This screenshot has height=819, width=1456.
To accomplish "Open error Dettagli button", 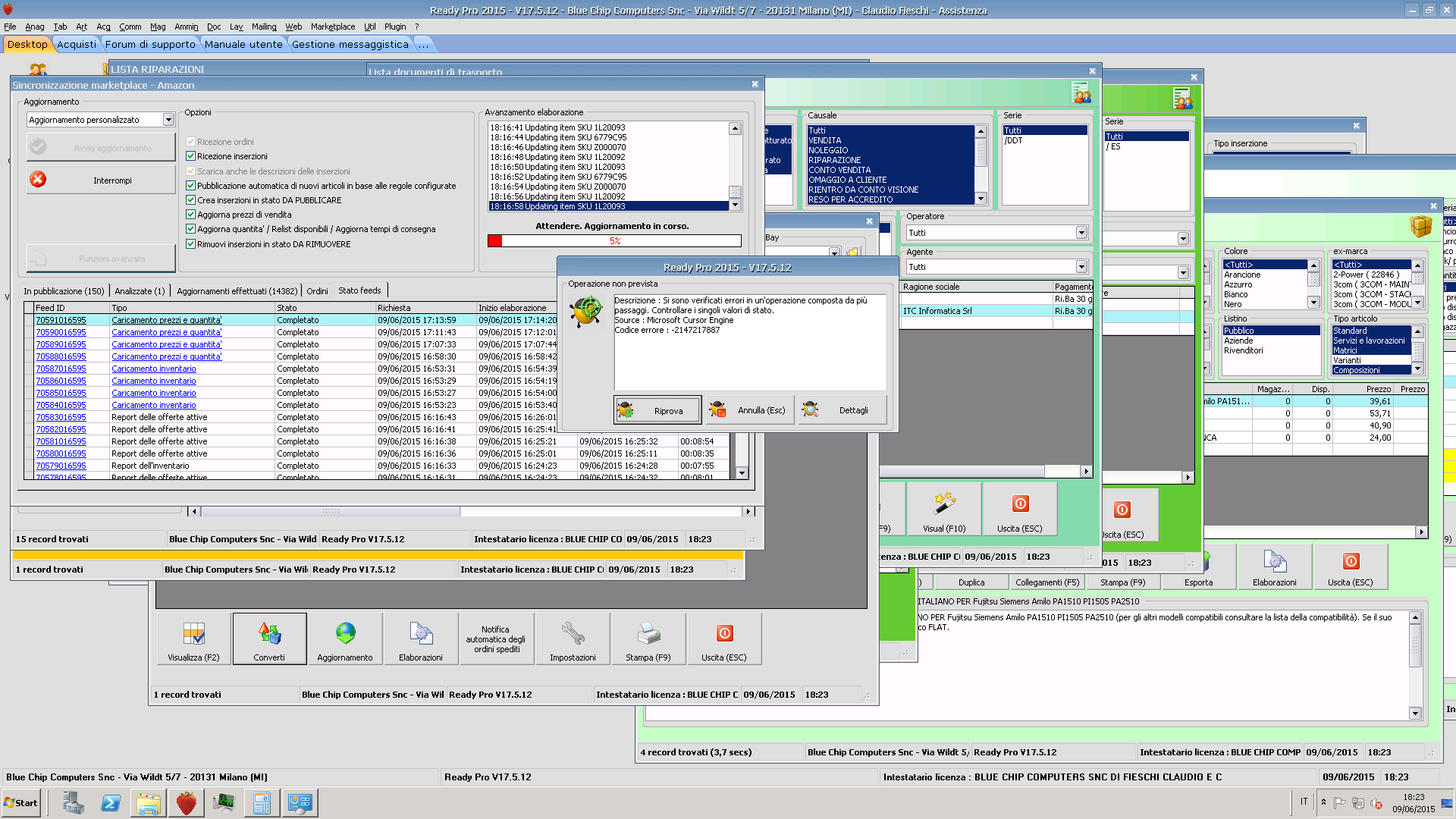I will (x=842, y=410).
